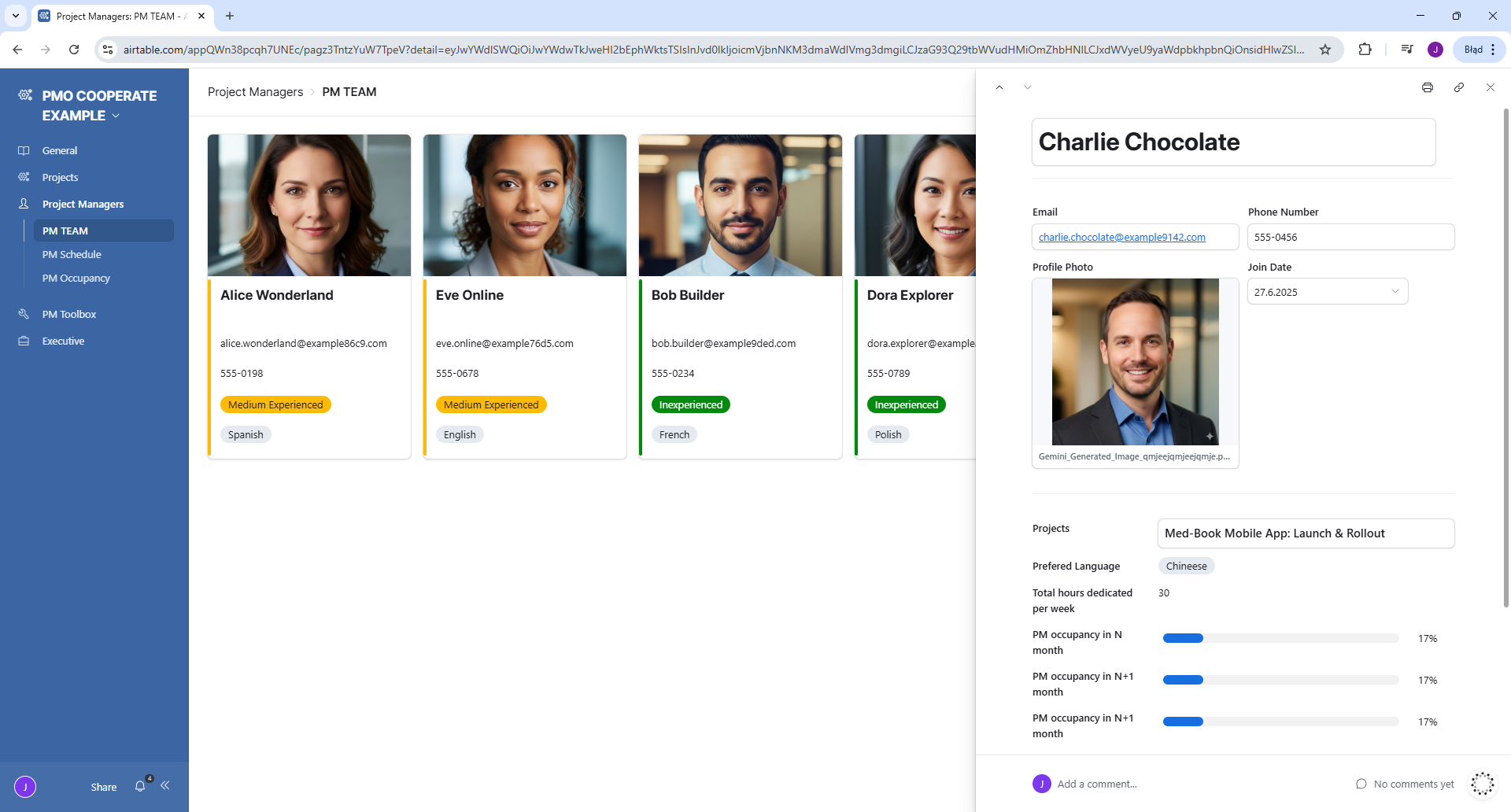Open notifications bell

pyautogui.click(x=140, y=786)
